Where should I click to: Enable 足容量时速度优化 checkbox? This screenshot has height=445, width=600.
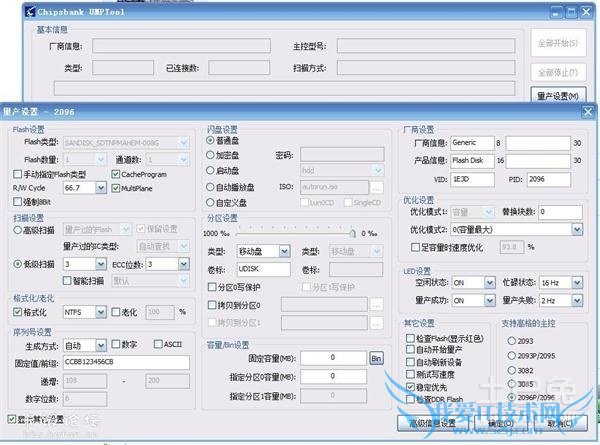coord(415,247)
